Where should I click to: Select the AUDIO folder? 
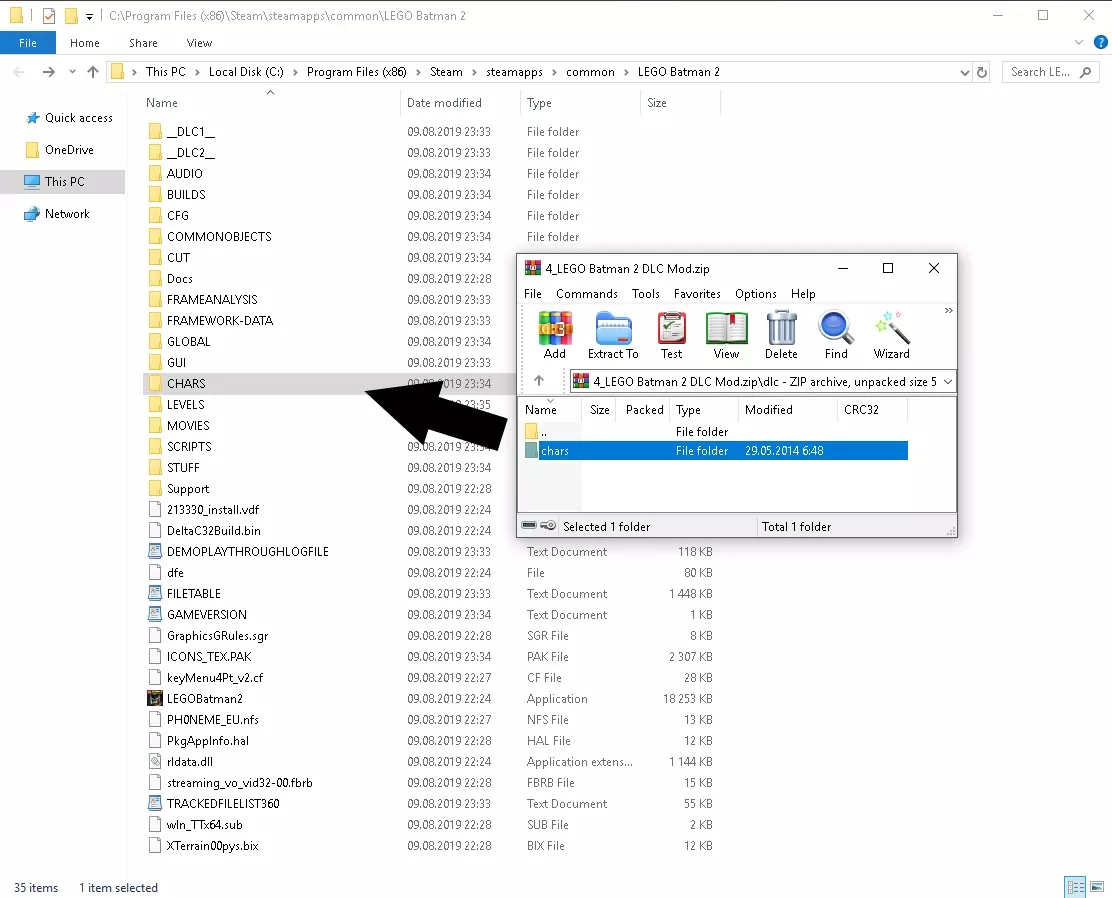click(184, 174)
